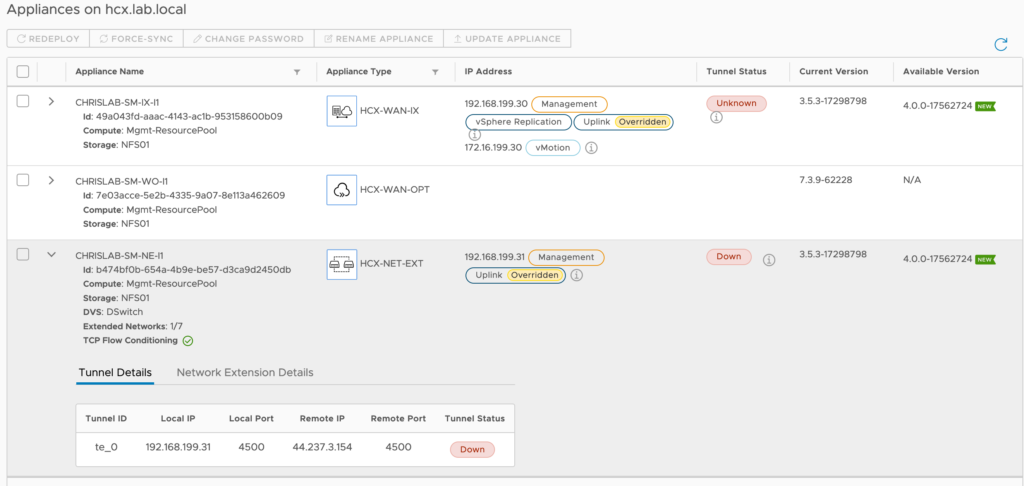Click Management tag on 192.168.199.30
This screenshot has width=1024, height=486.
click(x=569, y=105)
